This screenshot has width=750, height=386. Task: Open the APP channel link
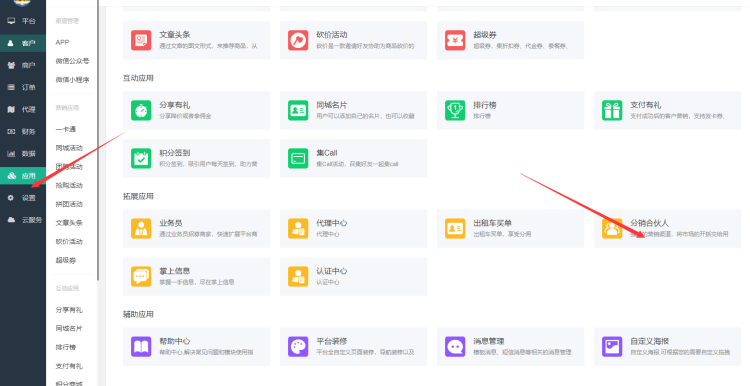[62, 42]
